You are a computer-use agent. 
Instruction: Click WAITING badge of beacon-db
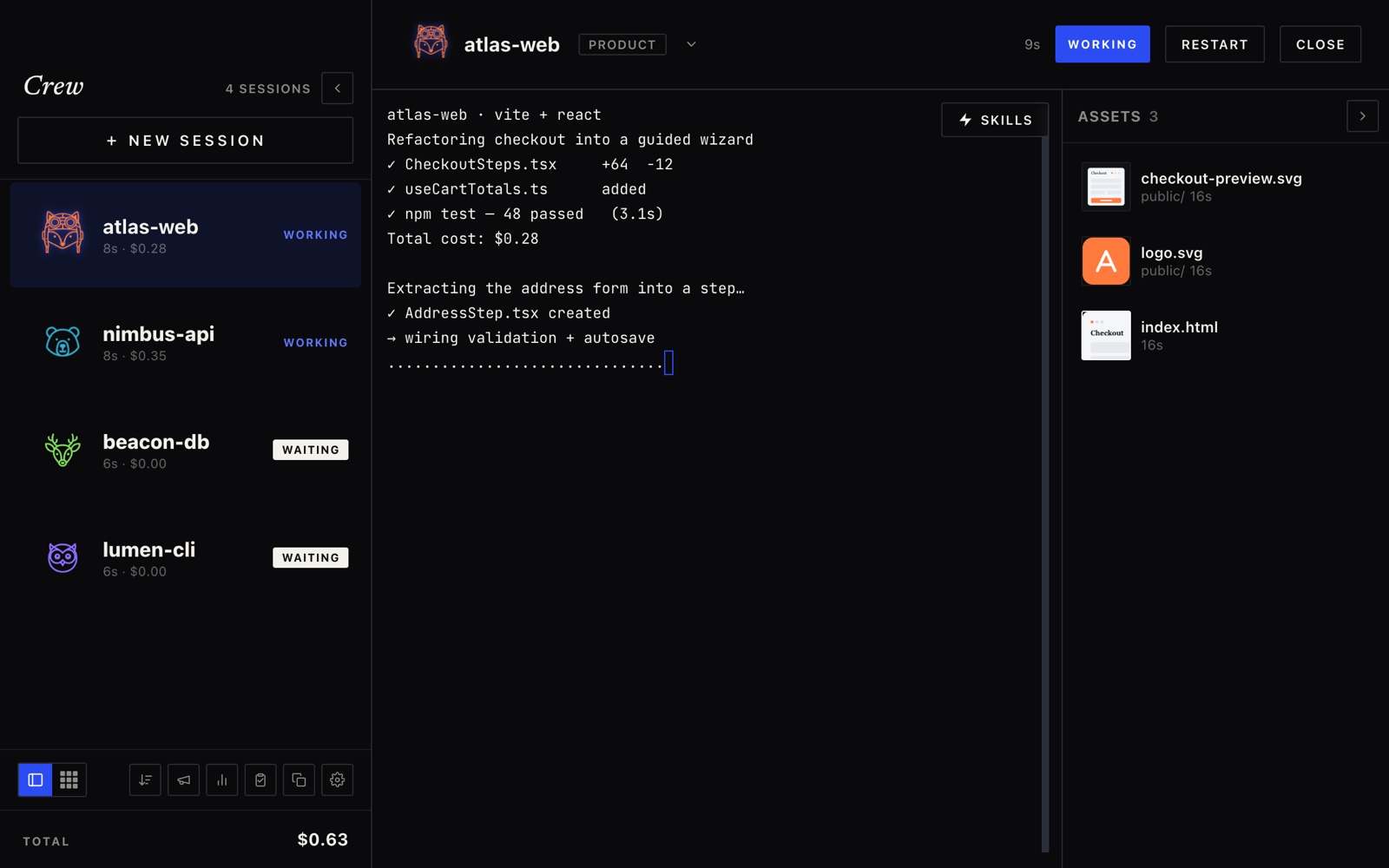coord(310,450)
